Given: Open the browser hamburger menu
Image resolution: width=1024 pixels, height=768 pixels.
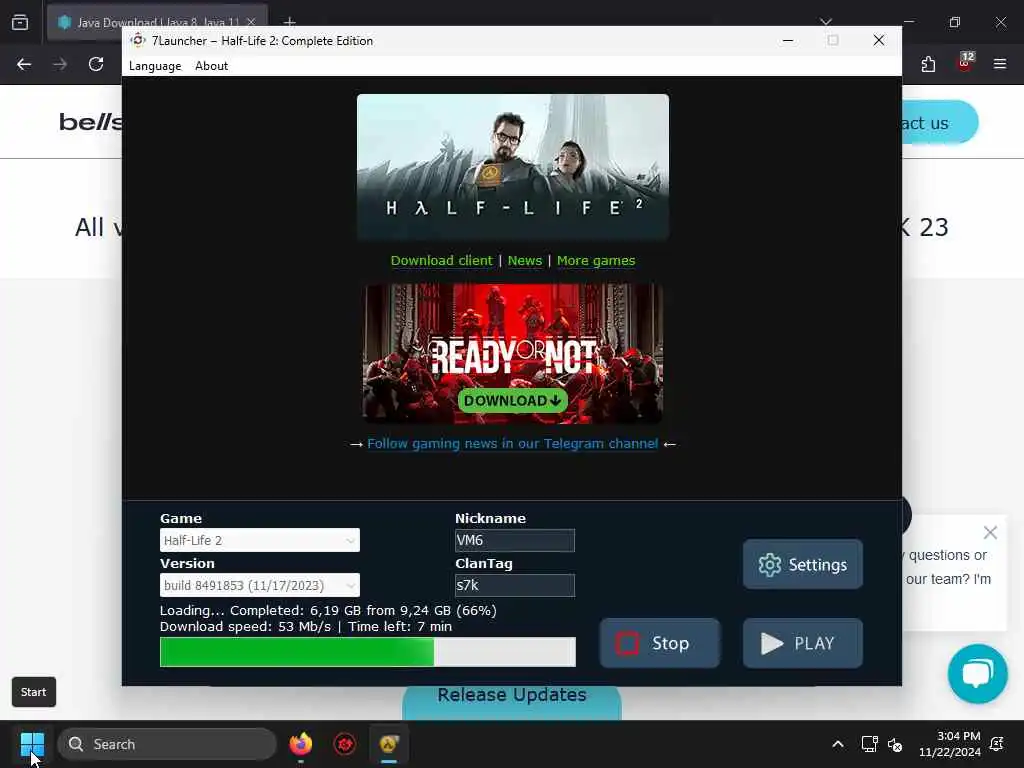Looking at the screenshot, I should [1000, 64].
